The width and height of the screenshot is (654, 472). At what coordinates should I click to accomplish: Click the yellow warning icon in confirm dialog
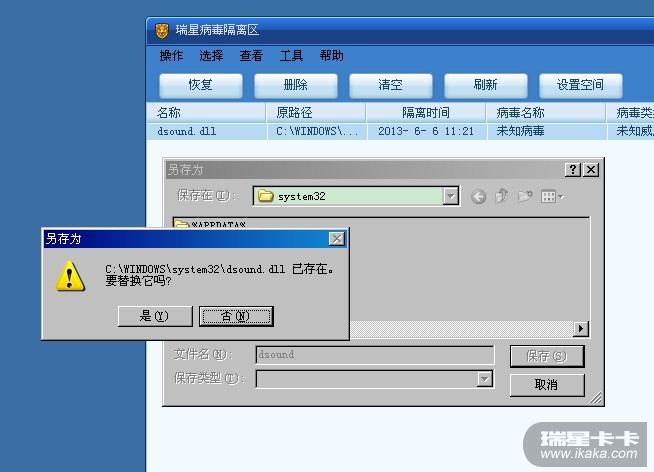pos(70,276)
